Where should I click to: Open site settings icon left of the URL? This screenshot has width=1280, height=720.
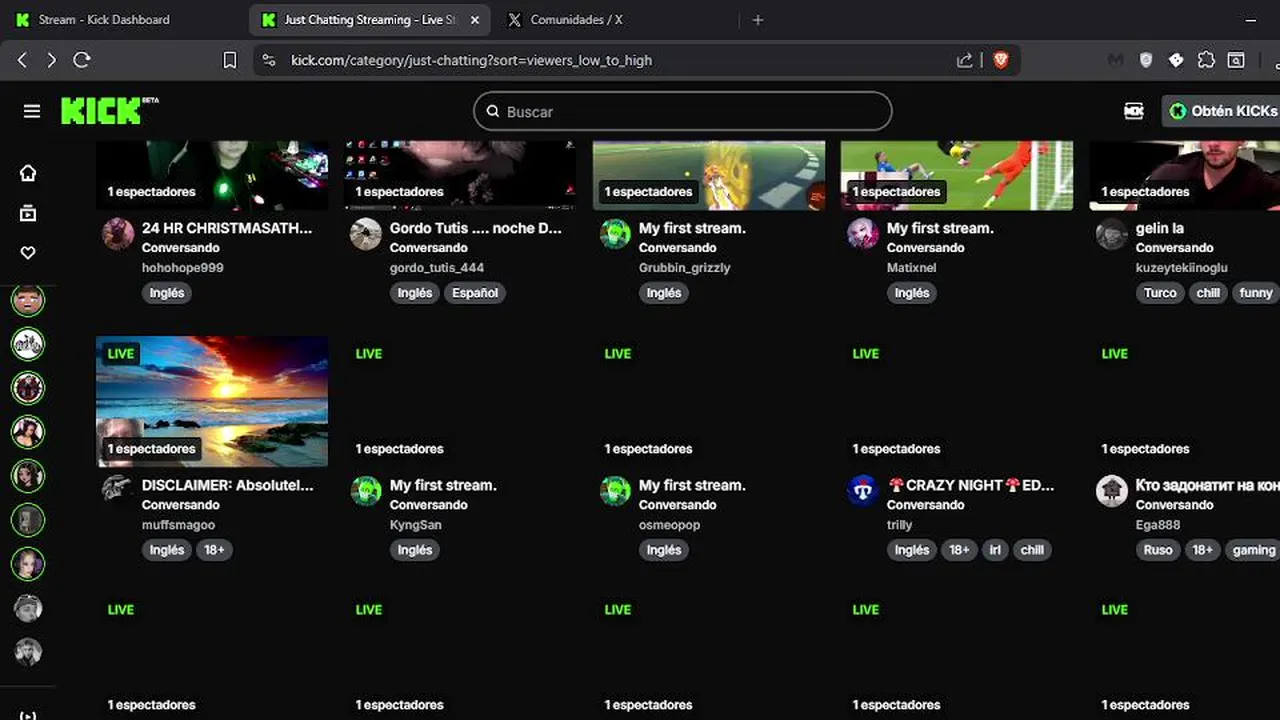[x=269, y=60]
